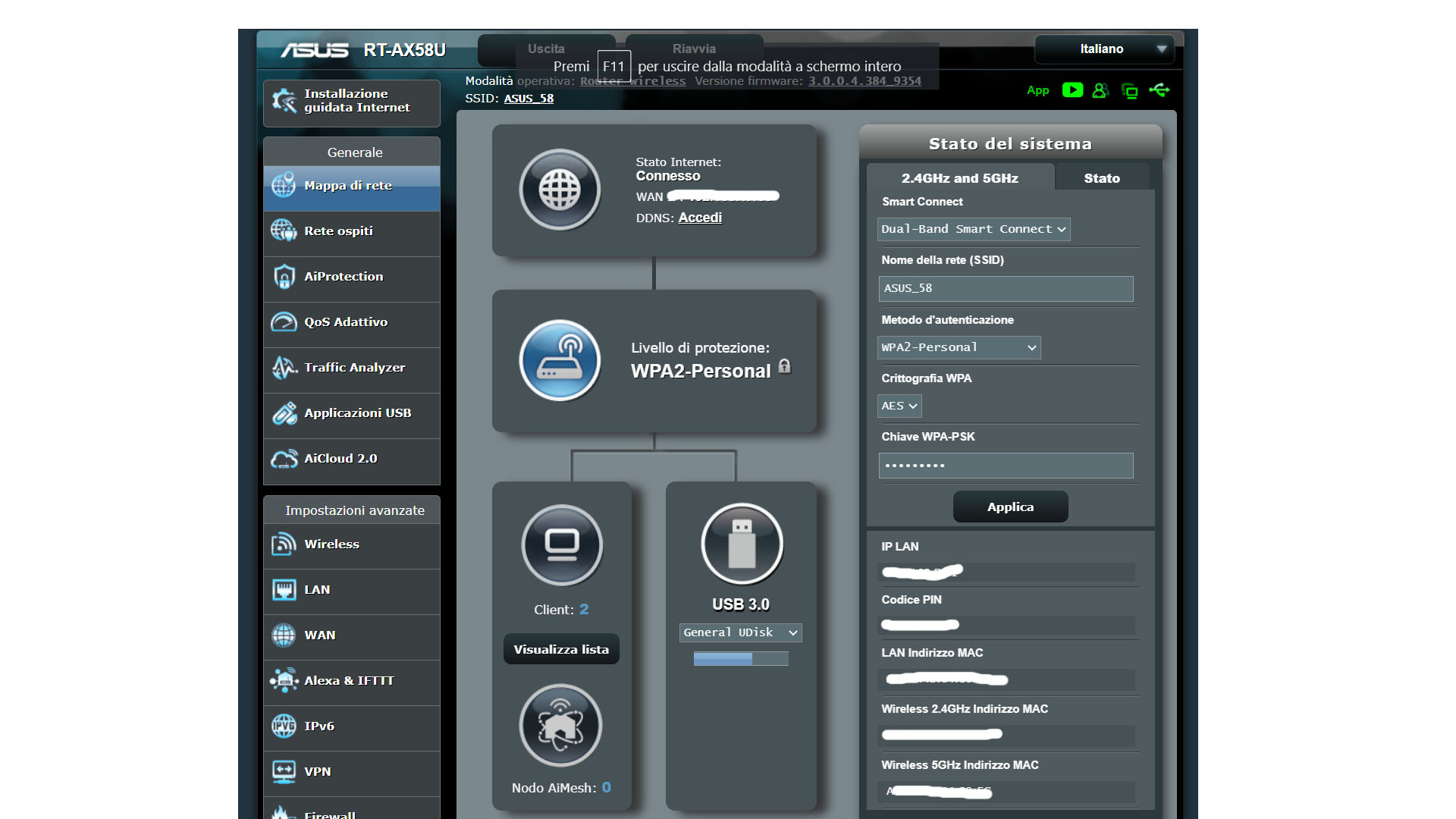This screenshot has width=1456, height=819.
Task: Click the USB disk usage progress bar
Action: click(741, 659)
